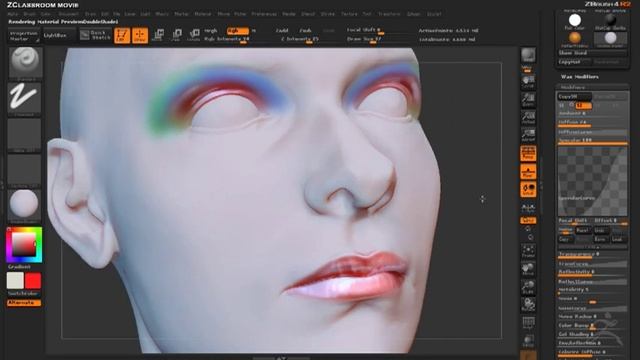This screenshot has width=640, height=360.
Task: Open the Texture menu
Action: point(349,14)
